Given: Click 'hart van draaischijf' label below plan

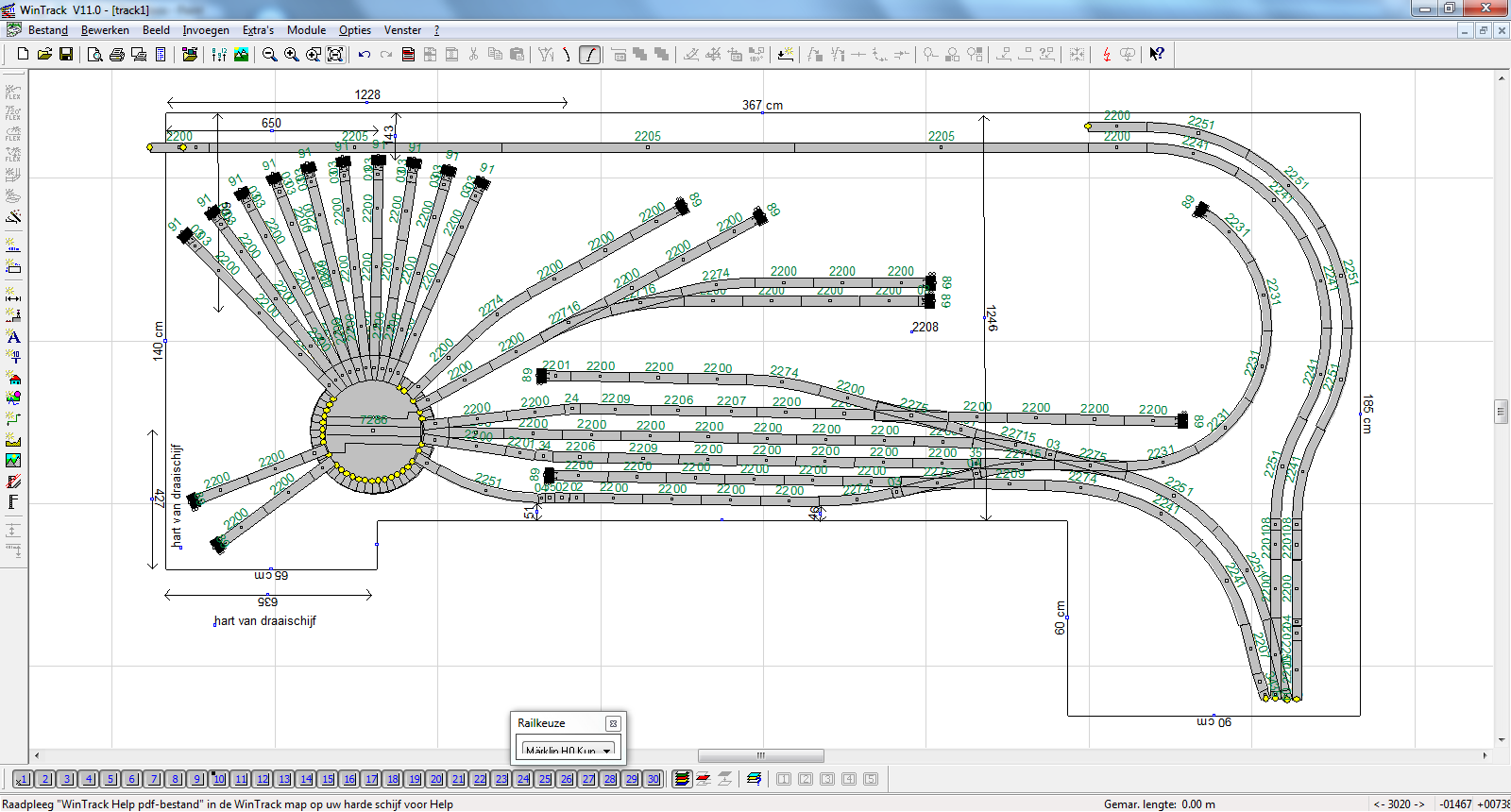Looking at the screenshot, I should point(264,620).
